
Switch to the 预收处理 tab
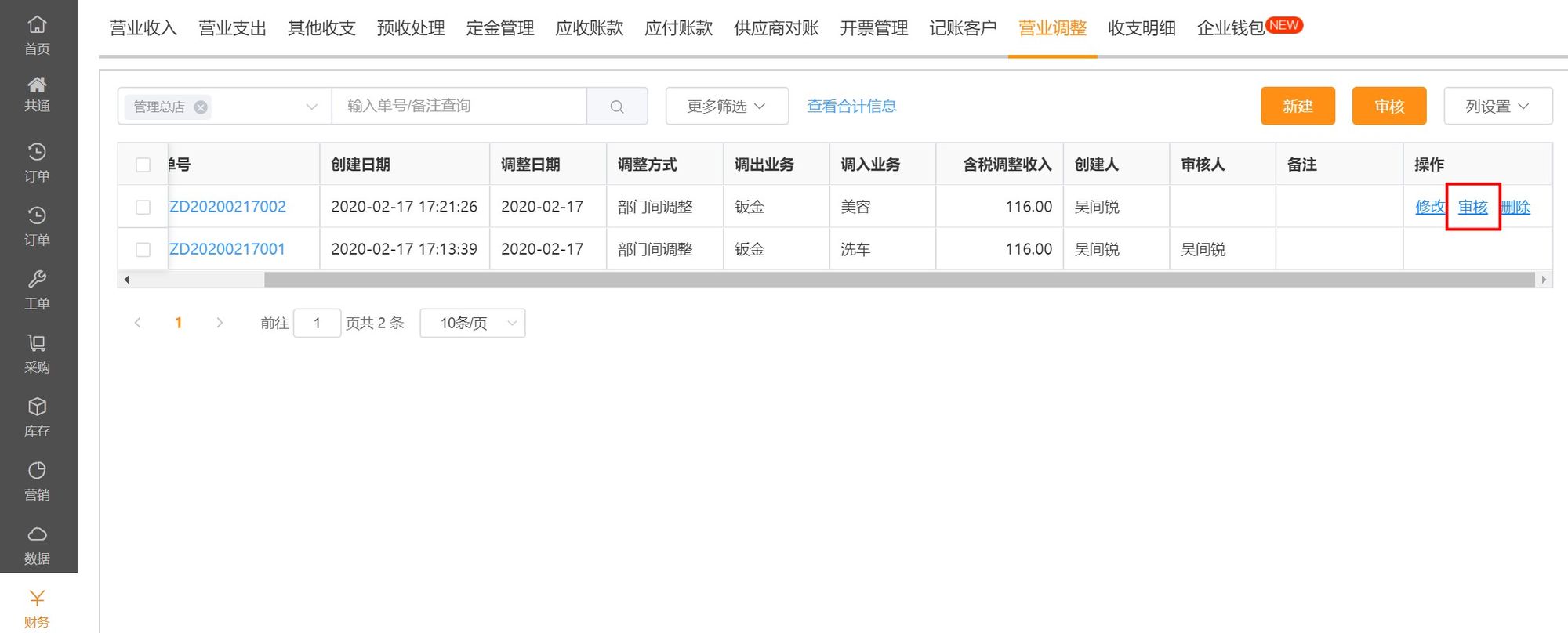click(411, 28)
